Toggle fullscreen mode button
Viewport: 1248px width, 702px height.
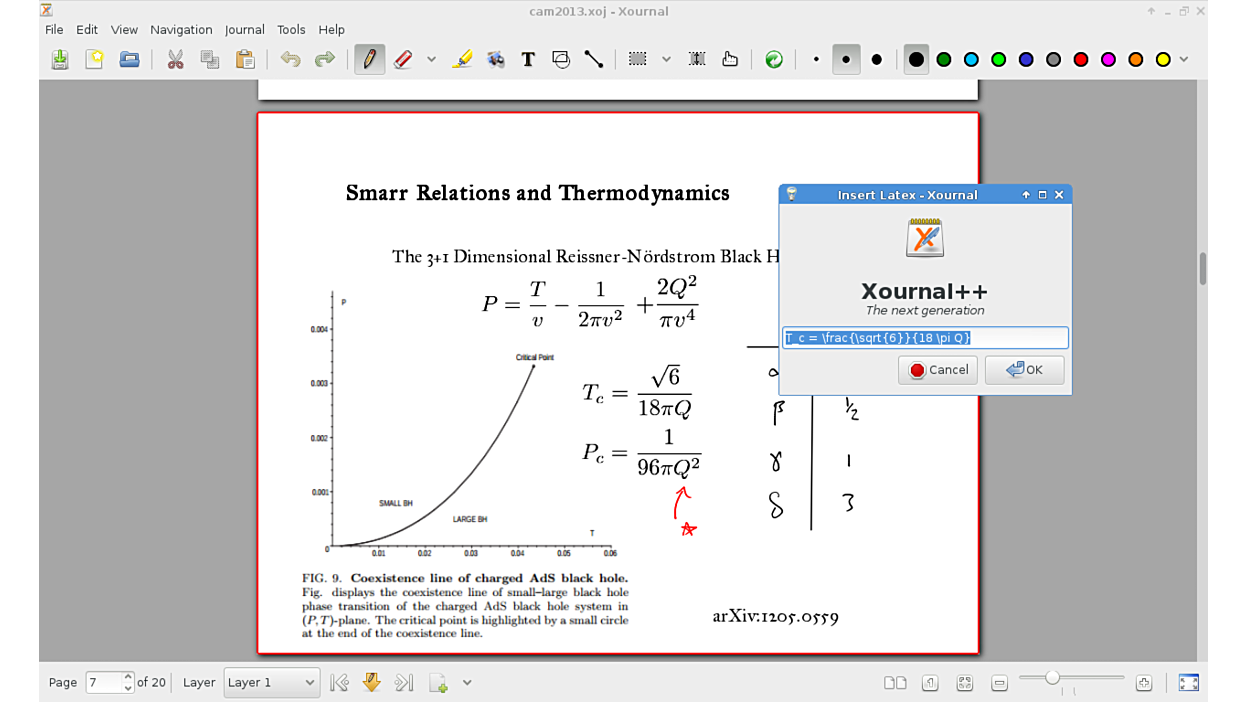coord(1188,683)
